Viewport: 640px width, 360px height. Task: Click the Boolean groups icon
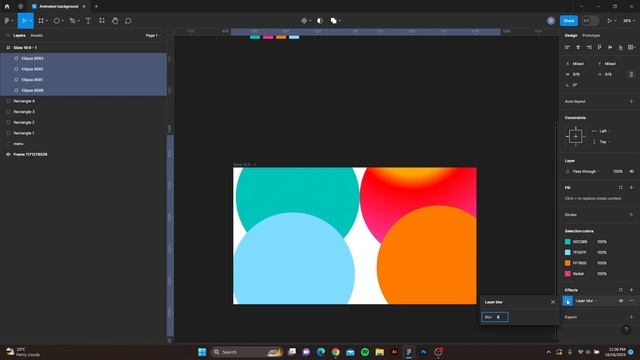coord(334,21)
